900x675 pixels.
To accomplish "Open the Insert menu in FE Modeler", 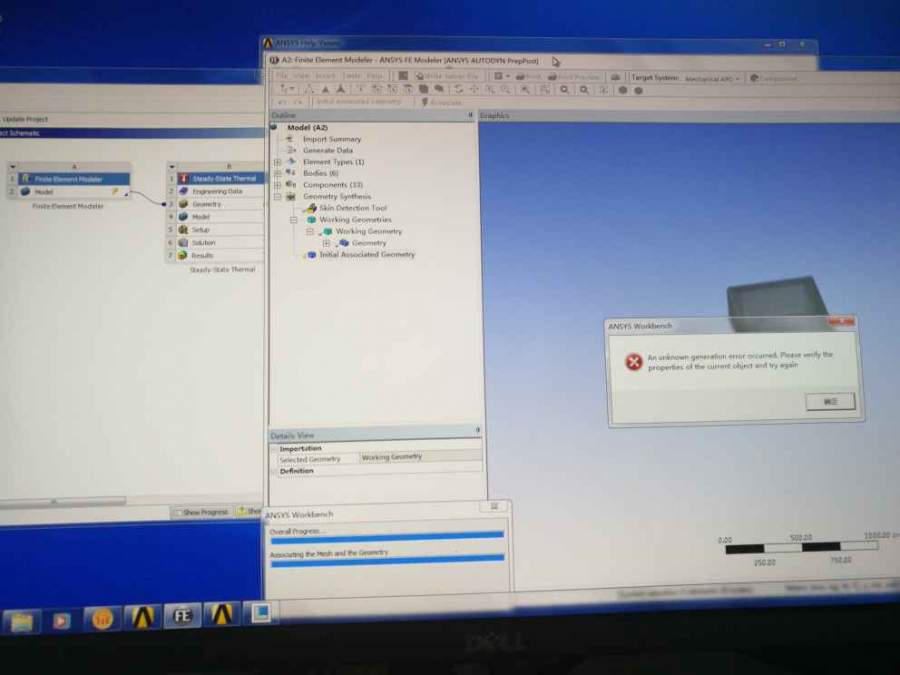I will coord(325,76).
